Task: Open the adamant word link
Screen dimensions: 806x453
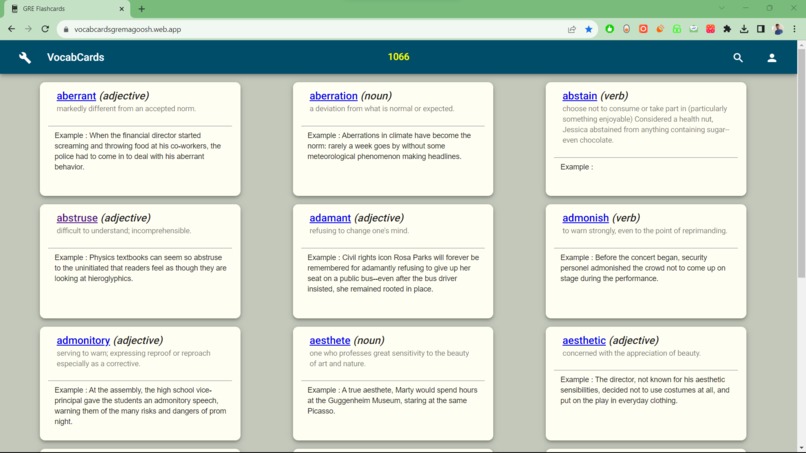Action: (x=330, y=218)
